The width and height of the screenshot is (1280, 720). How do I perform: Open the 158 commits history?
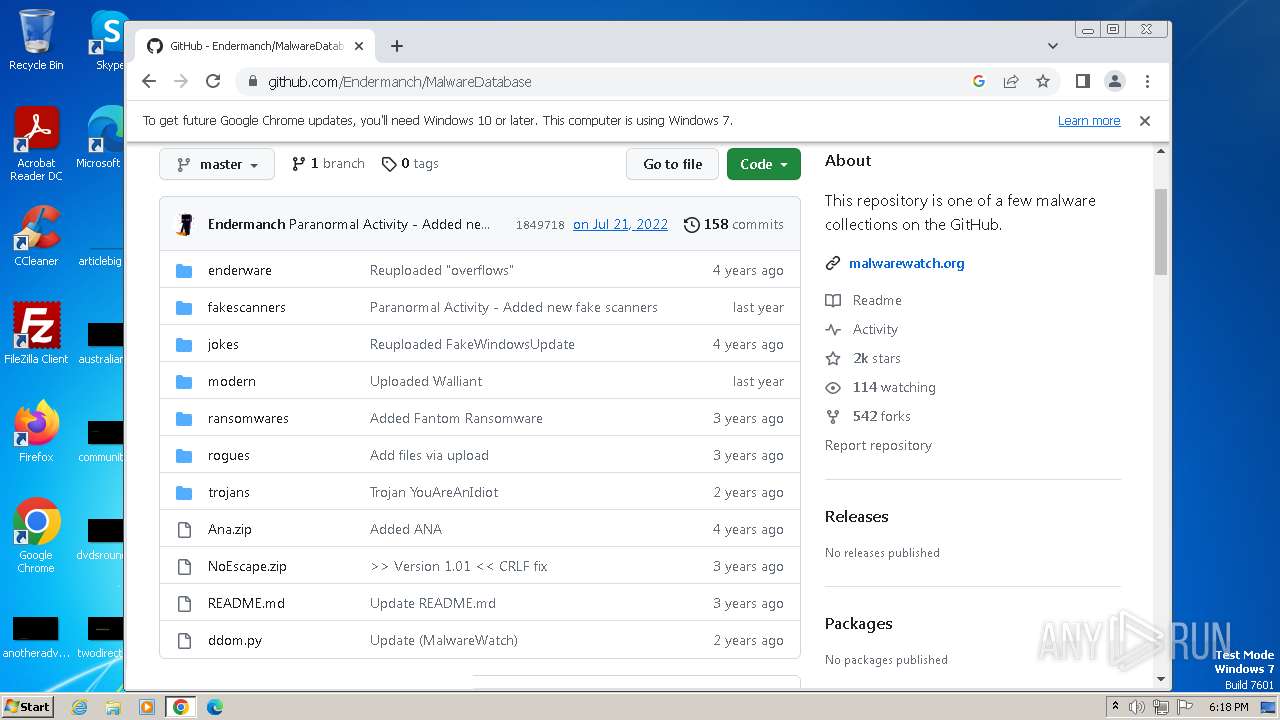point(734,224)
